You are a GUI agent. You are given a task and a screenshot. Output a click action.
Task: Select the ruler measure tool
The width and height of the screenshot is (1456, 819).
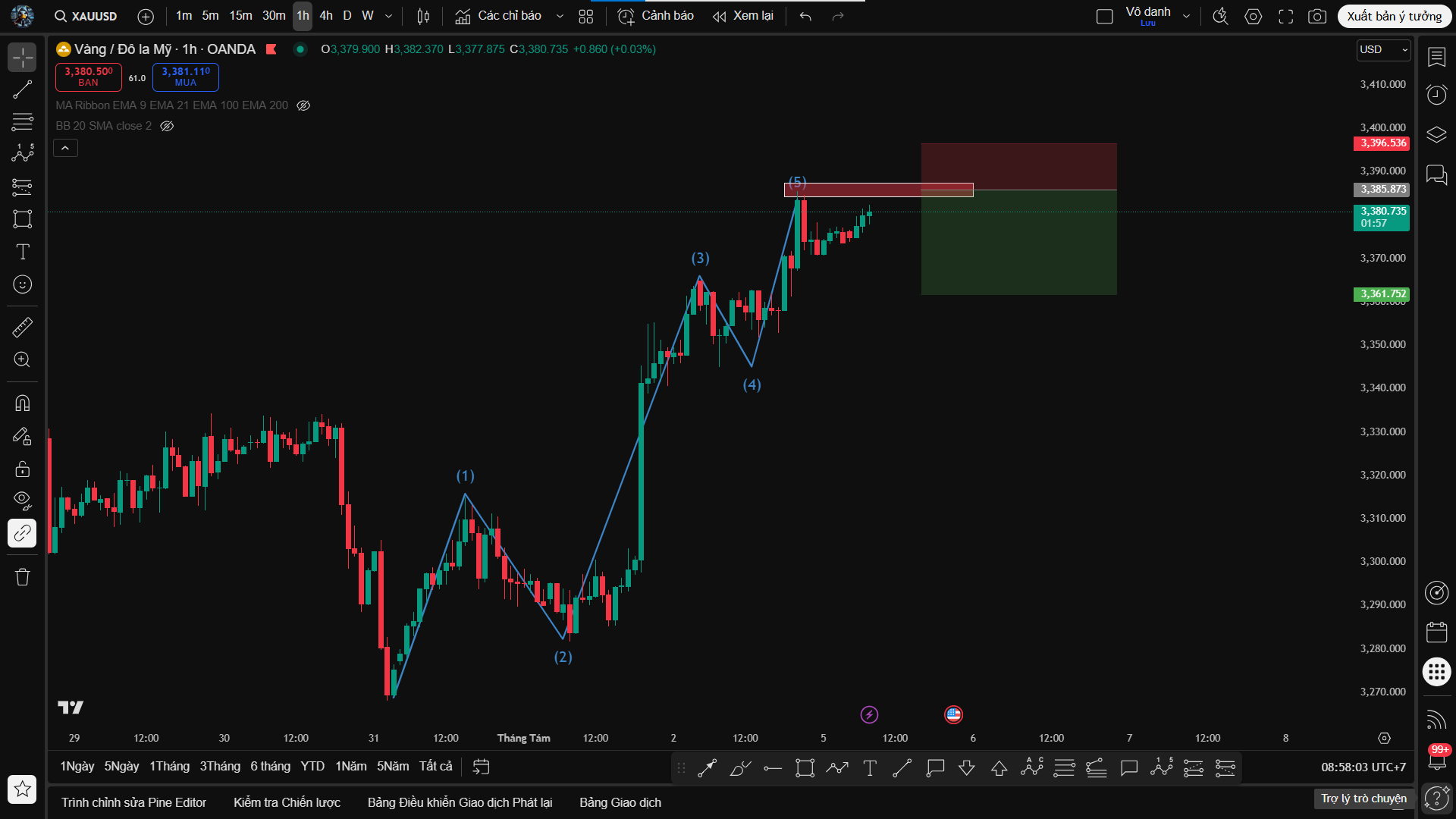22,328
